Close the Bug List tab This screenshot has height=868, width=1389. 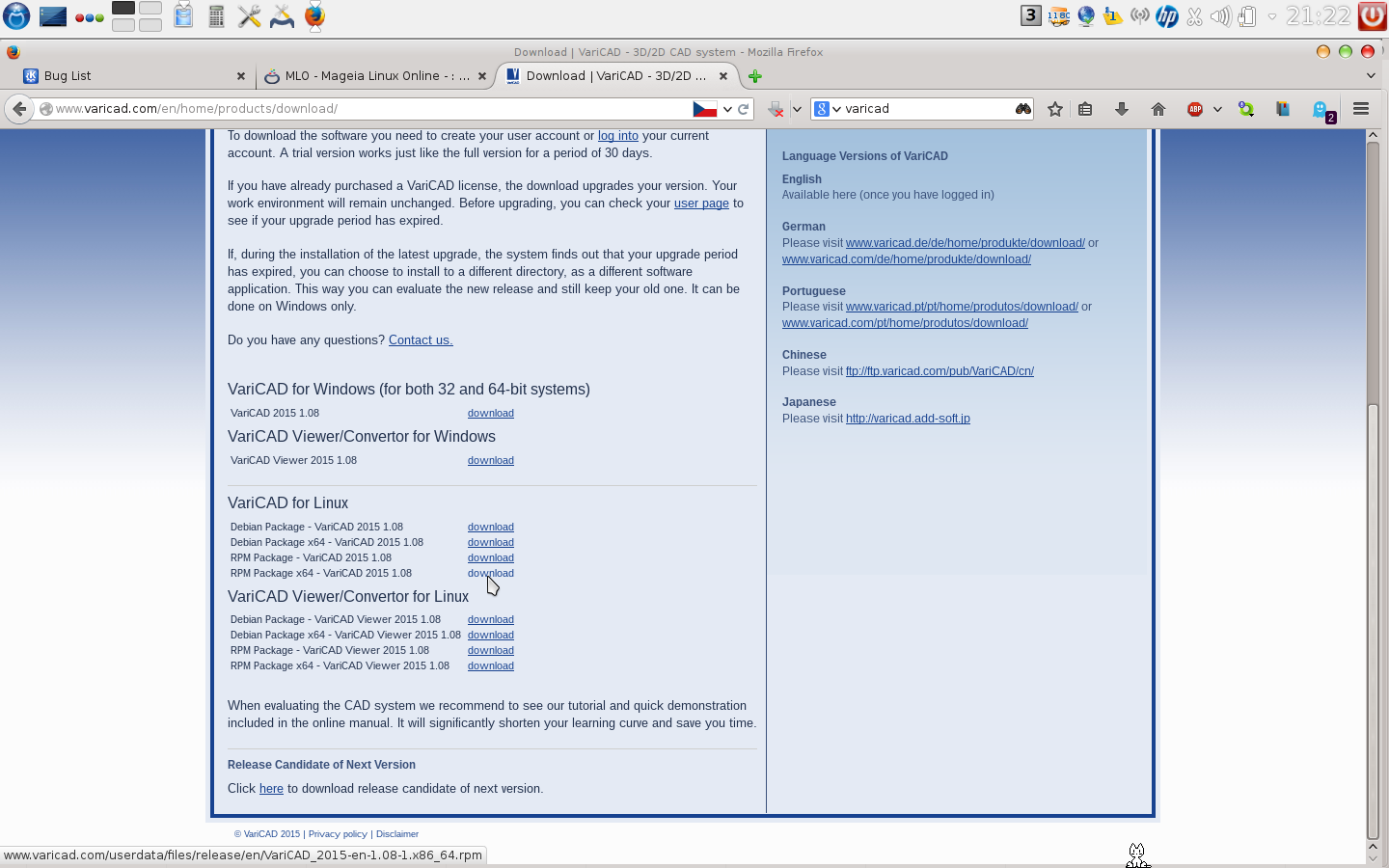(241, 76)
